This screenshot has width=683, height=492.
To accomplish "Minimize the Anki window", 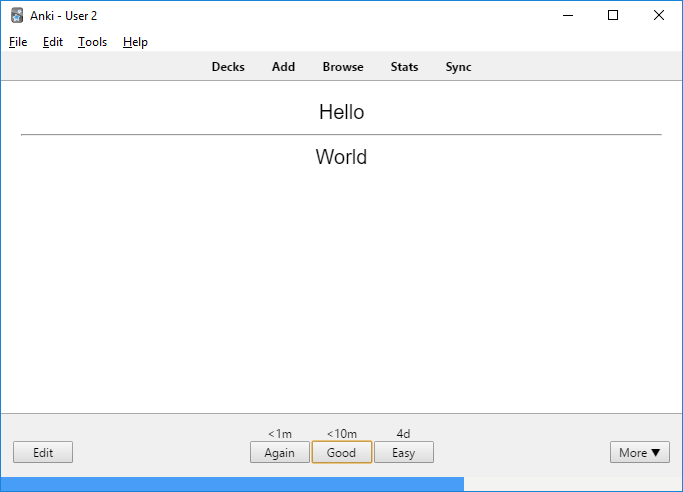I will click(567, 15).
